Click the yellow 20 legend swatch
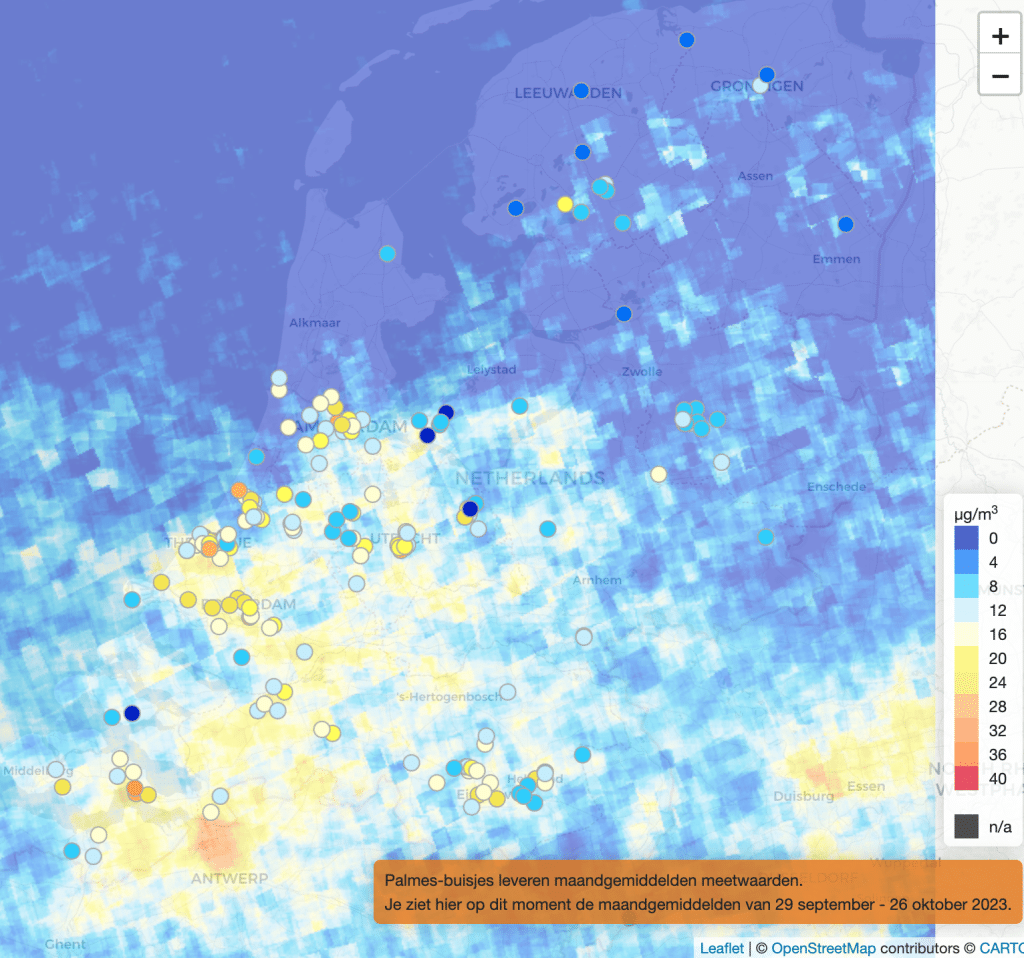The width and height of the screenshot is (1024, 958). pos(966,658)
